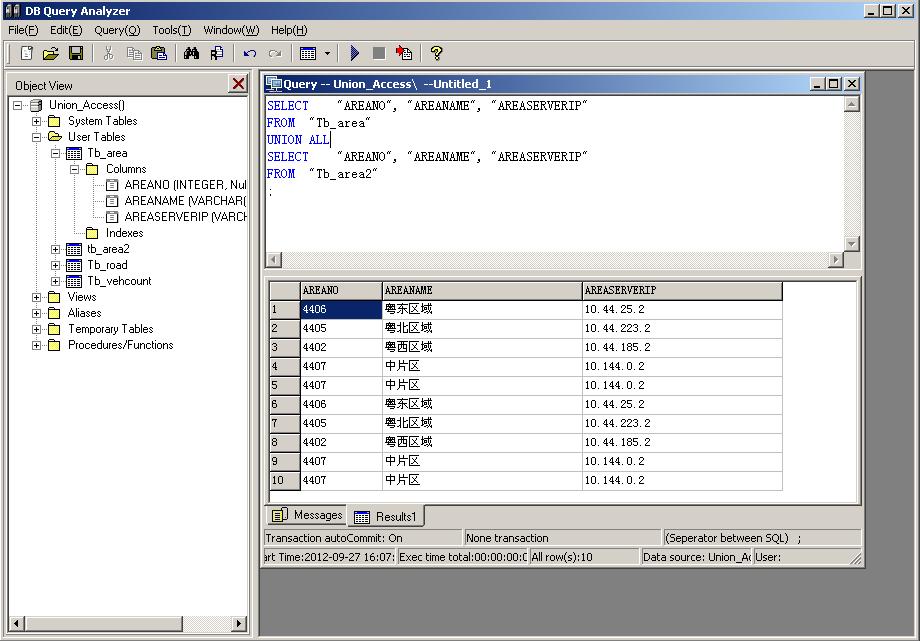This screenshot has height=641, width=920.
Task: Switch to the Messages tab
Action: [x=308, y=515]
